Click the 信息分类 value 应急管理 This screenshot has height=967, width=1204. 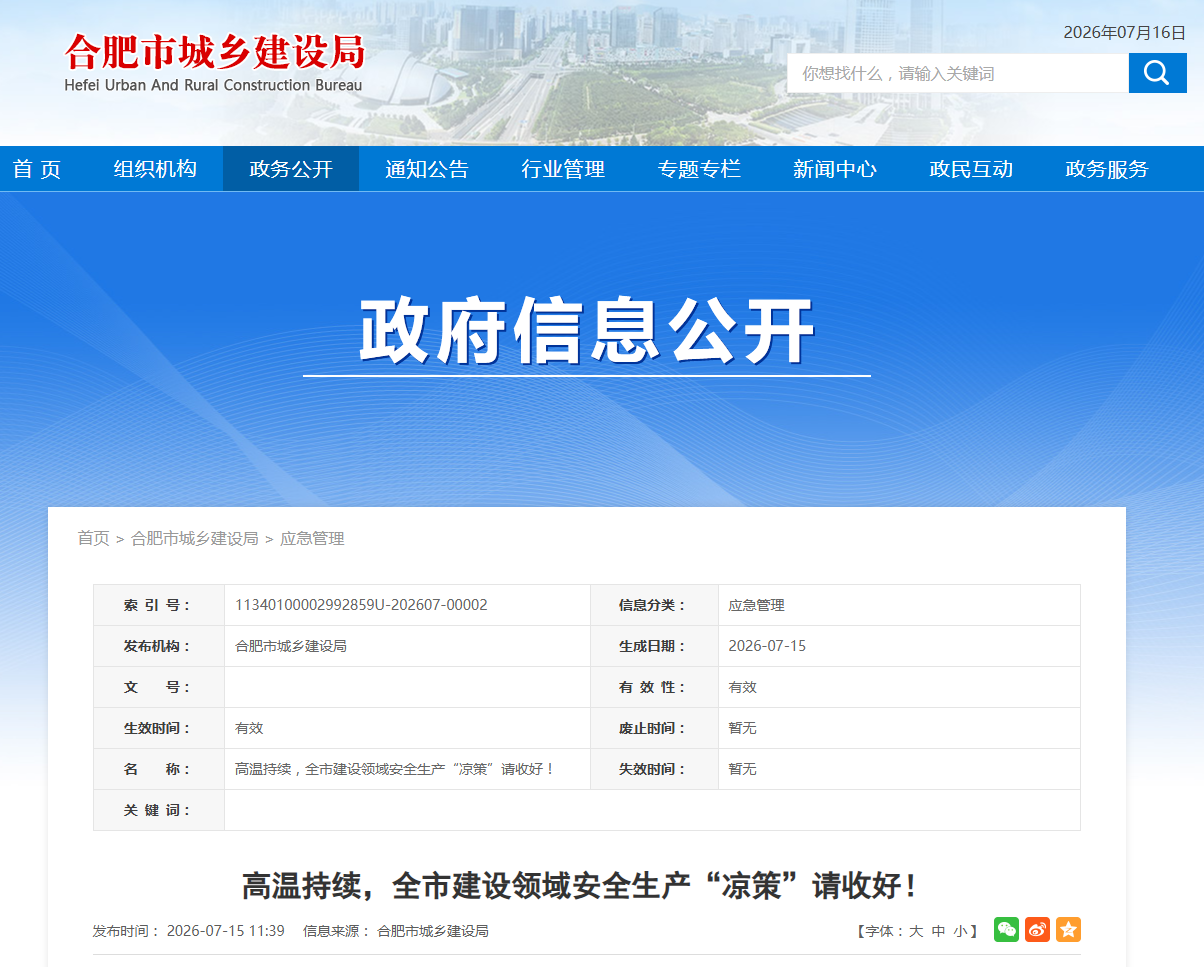[757, 605]
